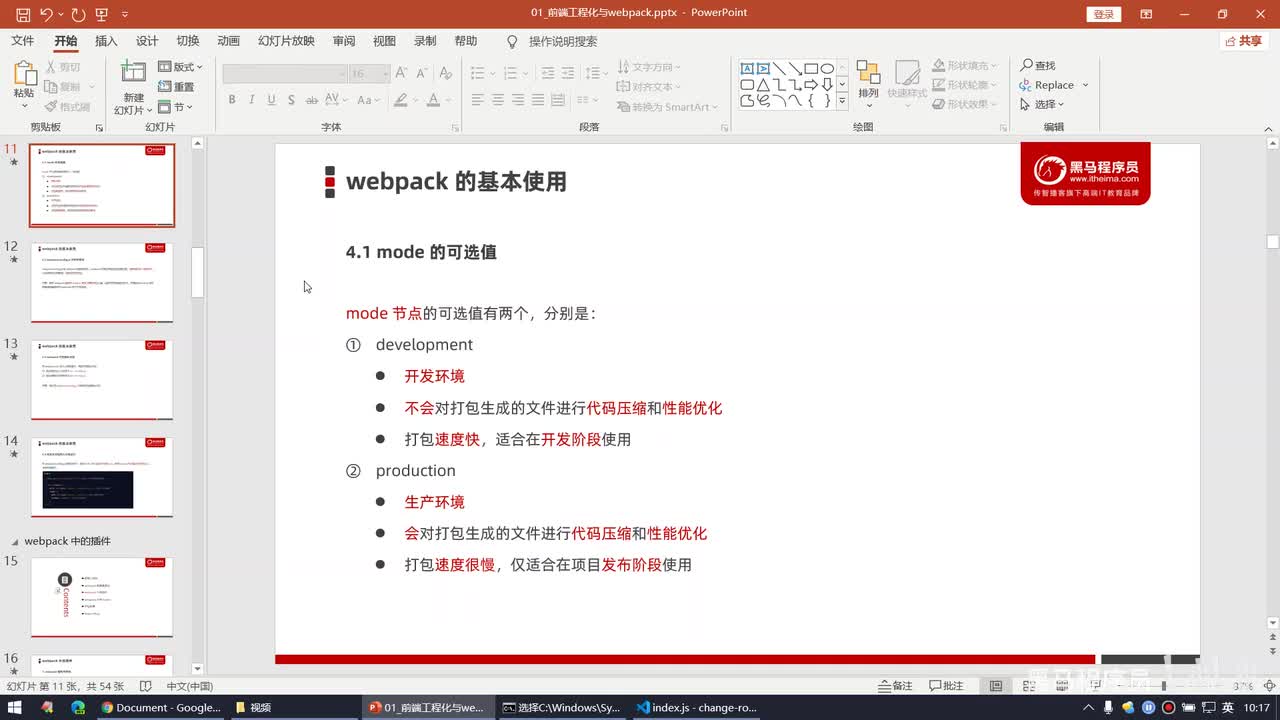
Task: Start slideshow from quick access toolbar
Action: point(101,14)
